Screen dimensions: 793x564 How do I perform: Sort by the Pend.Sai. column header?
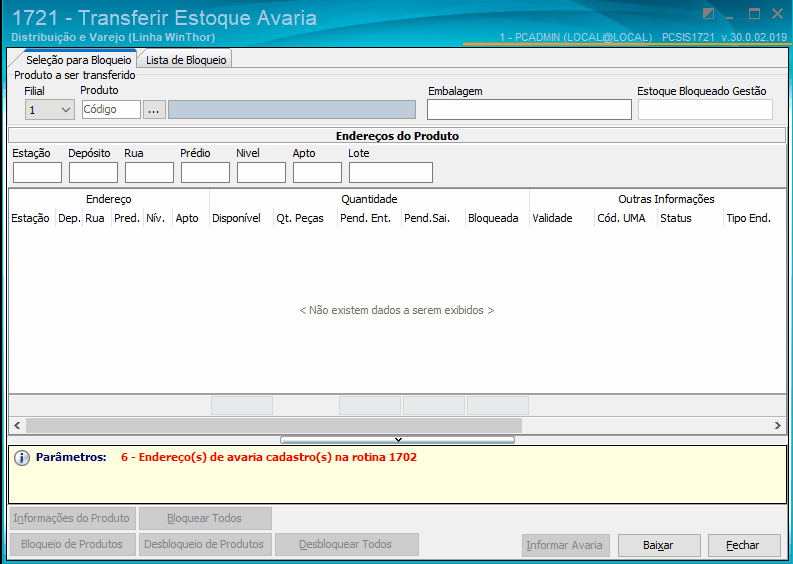click(x=433, y=218)
